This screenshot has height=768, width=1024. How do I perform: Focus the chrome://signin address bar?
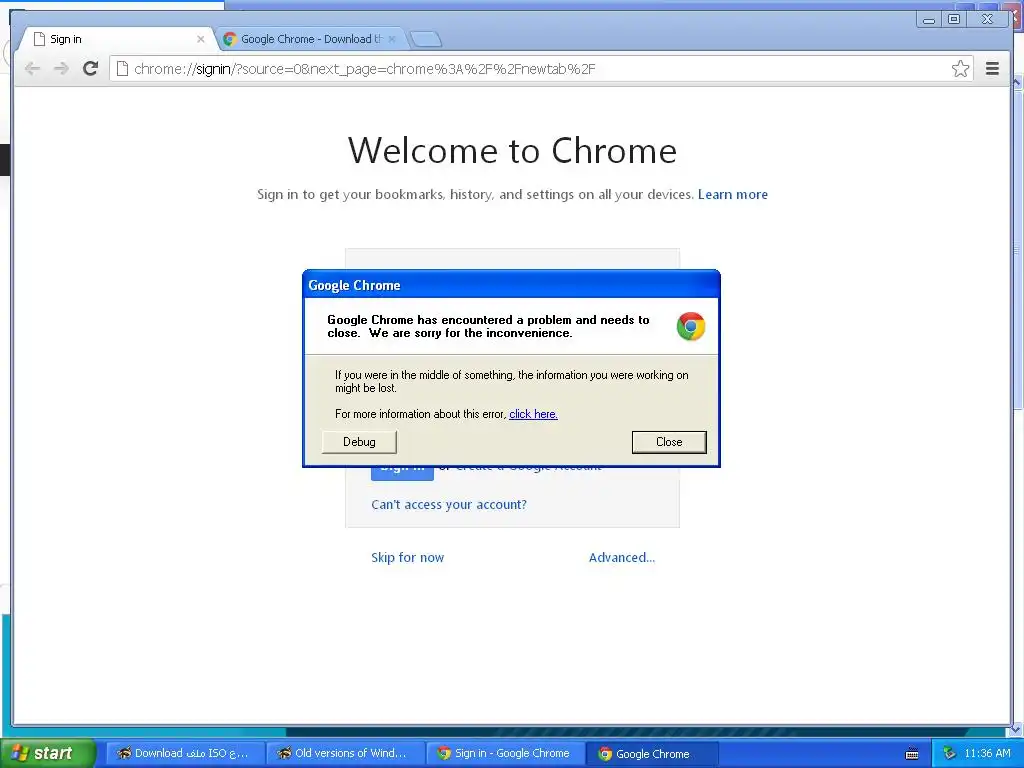541,69
